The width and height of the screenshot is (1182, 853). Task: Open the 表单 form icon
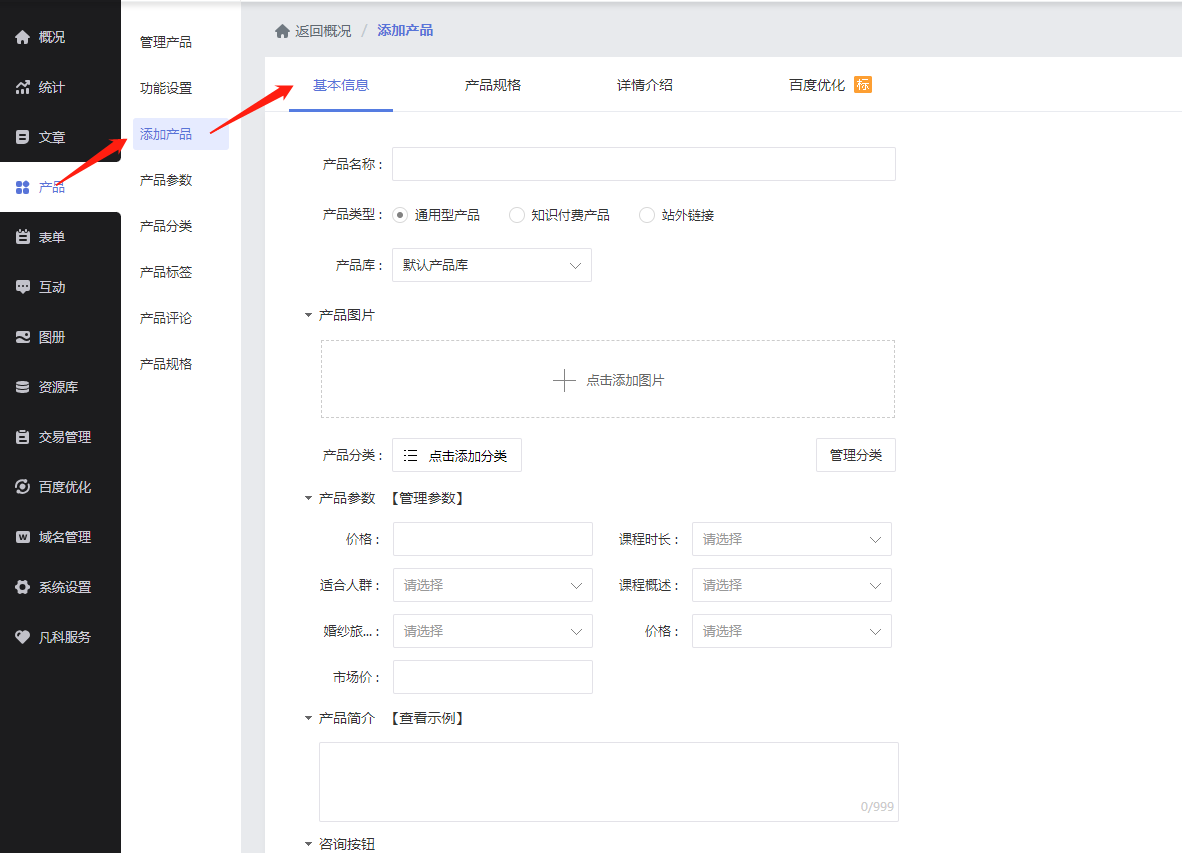(x=22, y=237)
